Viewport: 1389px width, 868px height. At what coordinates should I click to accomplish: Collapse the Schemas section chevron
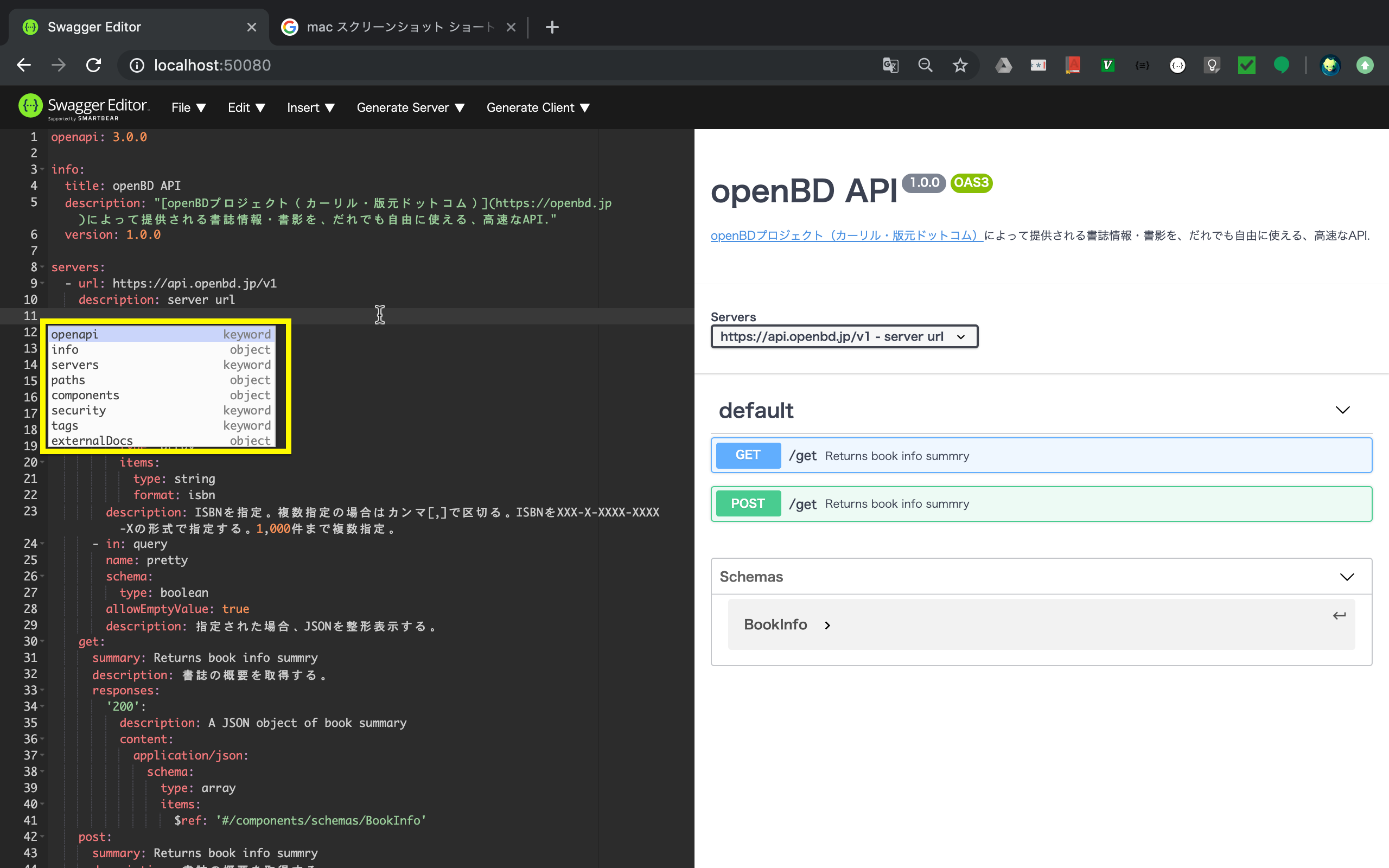pyautogui.click(x=1347, y=576)
